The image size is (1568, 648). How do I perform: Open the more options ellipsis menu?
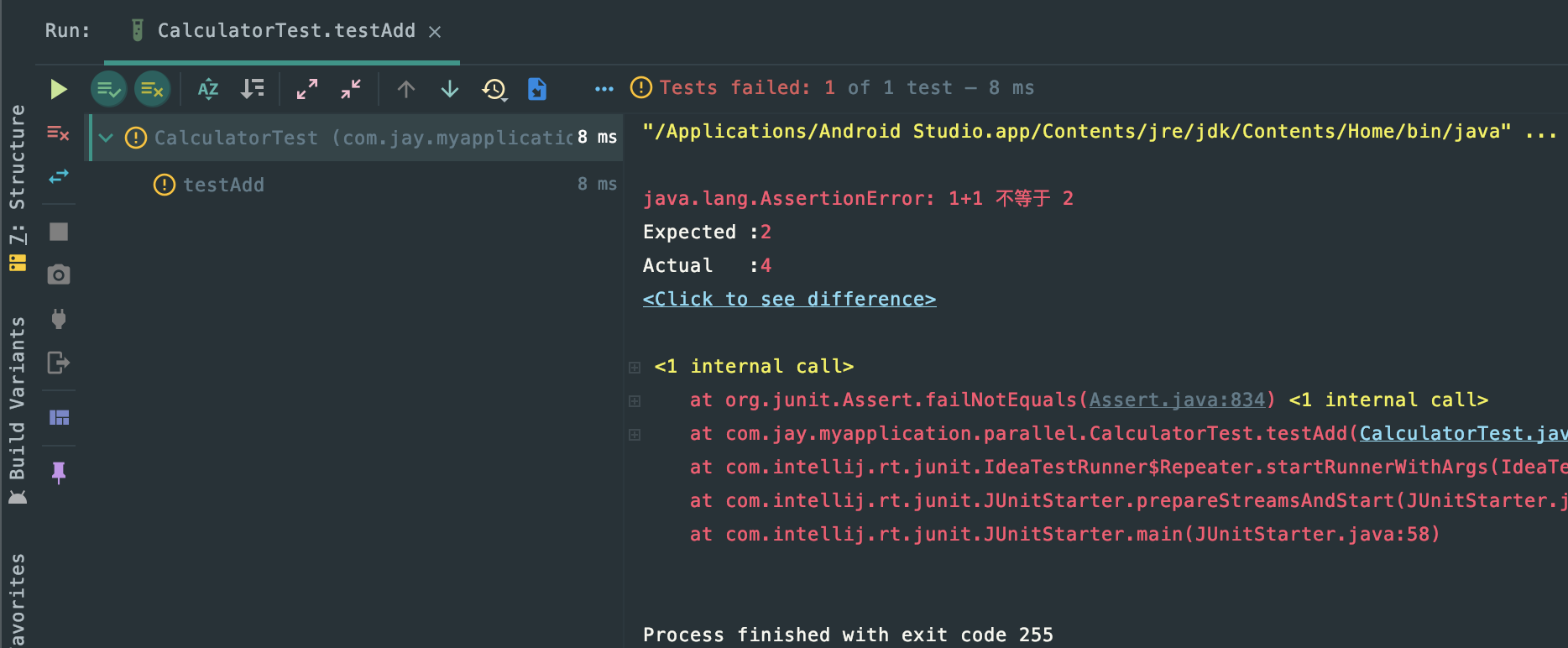[x=604, y=89]
